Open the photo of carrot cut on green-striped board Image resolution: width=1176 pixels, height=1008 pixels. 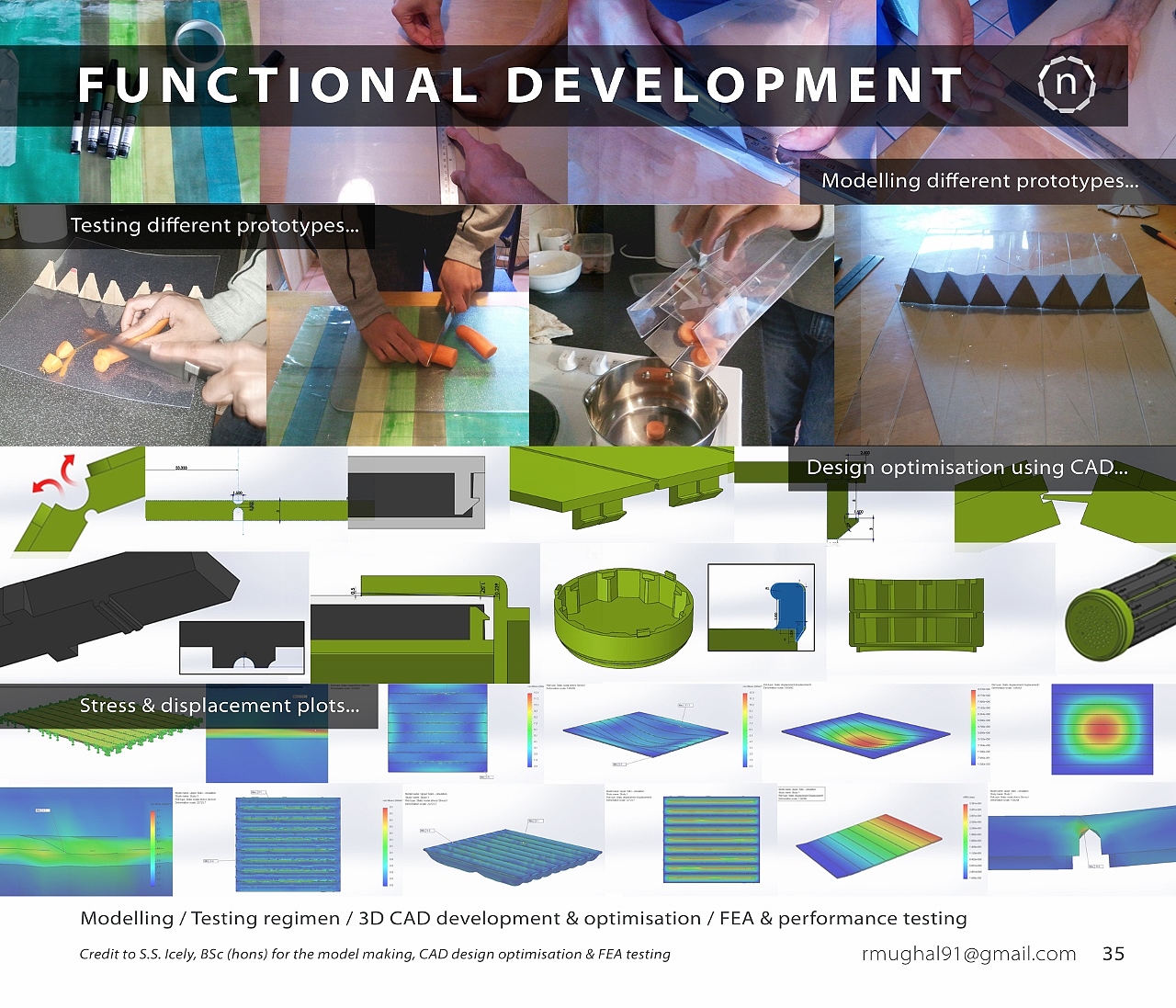(398, 325)
